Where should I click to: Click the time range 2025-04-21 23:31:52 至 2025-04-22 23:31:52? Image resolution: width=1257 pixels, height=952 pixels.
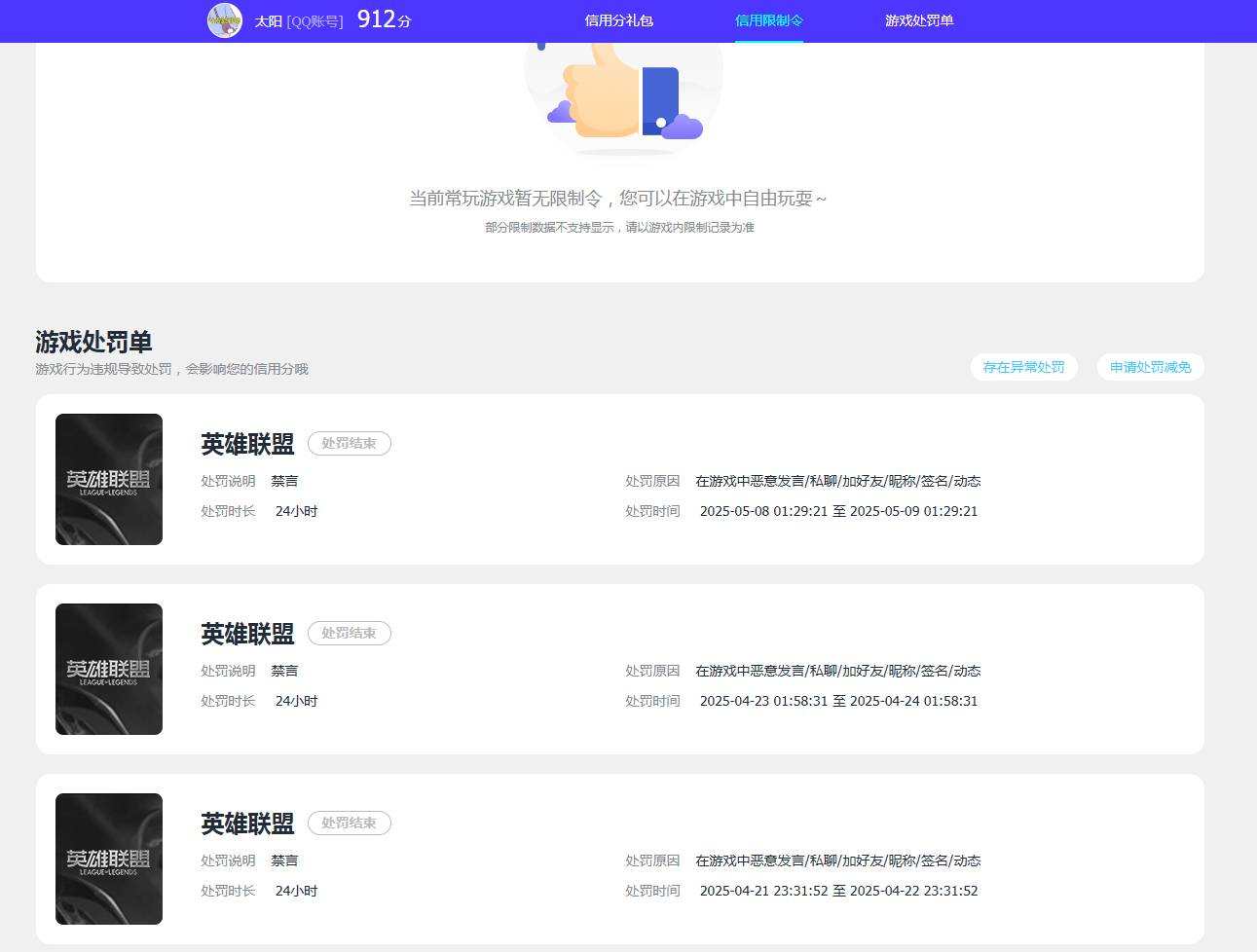click(838, 891)
